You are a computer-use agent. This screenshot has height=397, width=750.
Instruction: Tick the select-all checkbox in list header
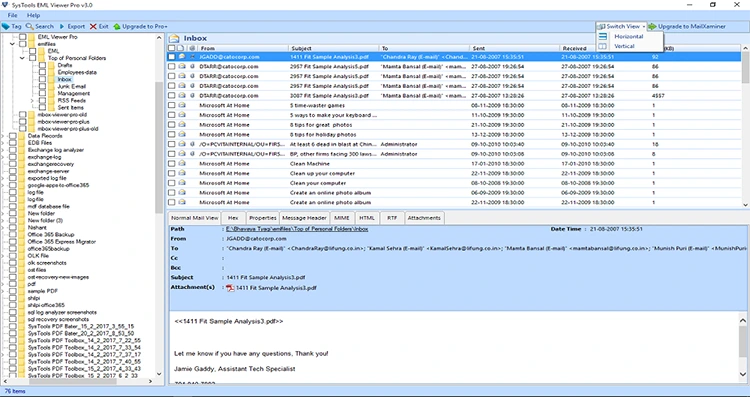click(172, 48)
